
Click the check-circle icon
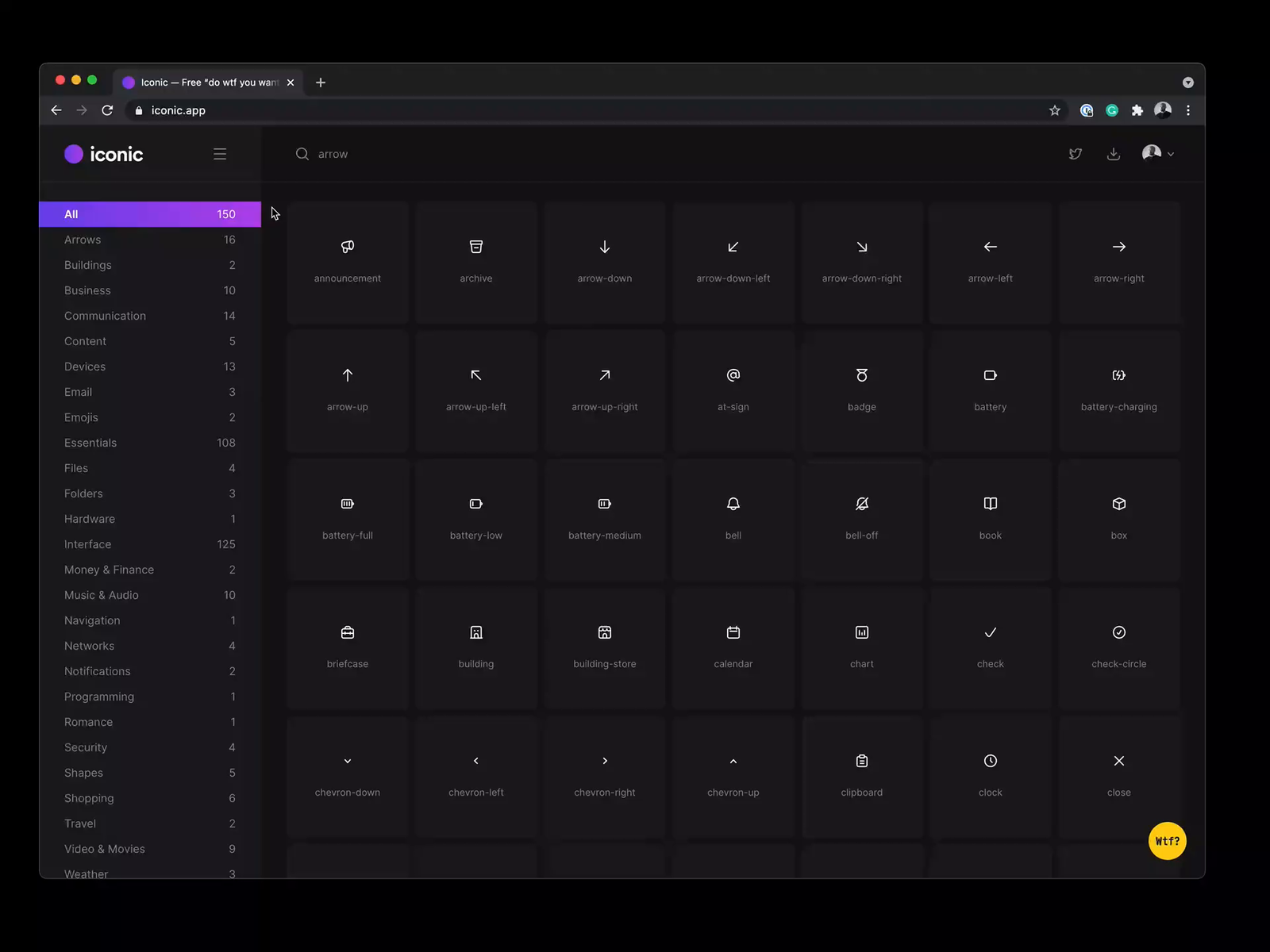(x=1118, y=633)
